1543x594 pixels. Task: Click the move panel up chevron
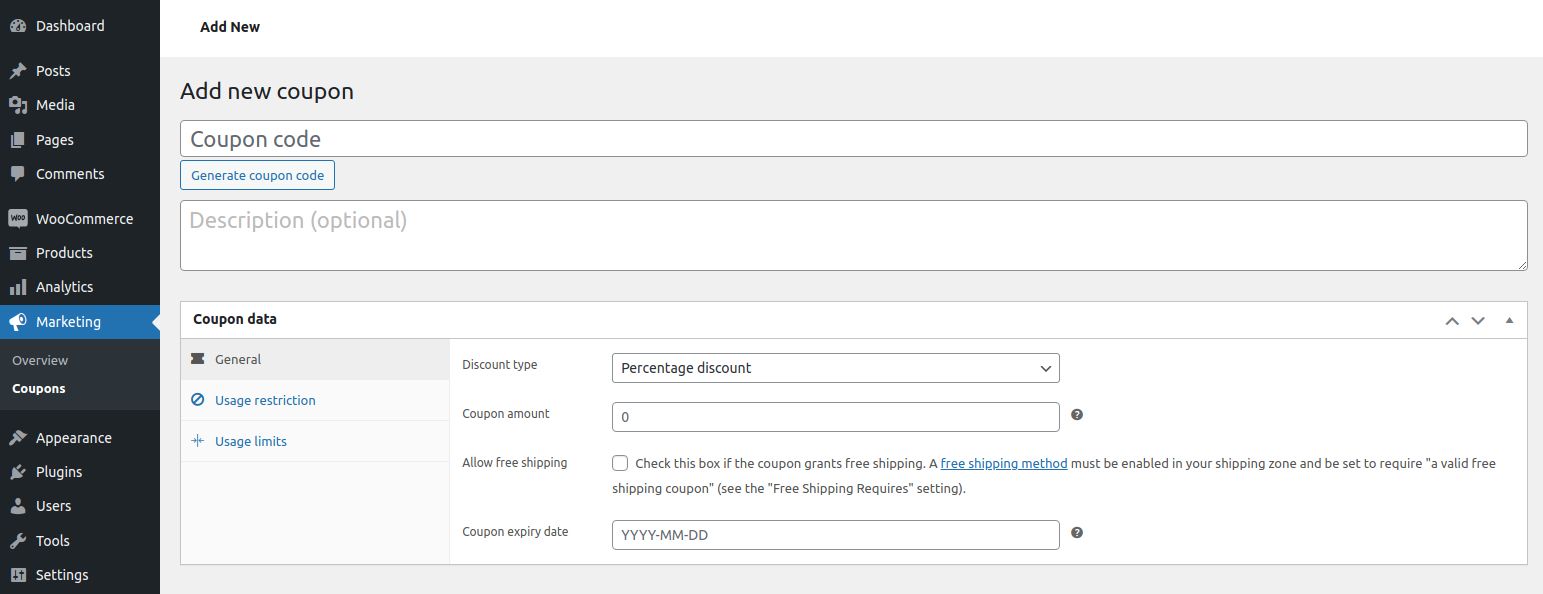pyautogui.click(x=1452, y=320)
